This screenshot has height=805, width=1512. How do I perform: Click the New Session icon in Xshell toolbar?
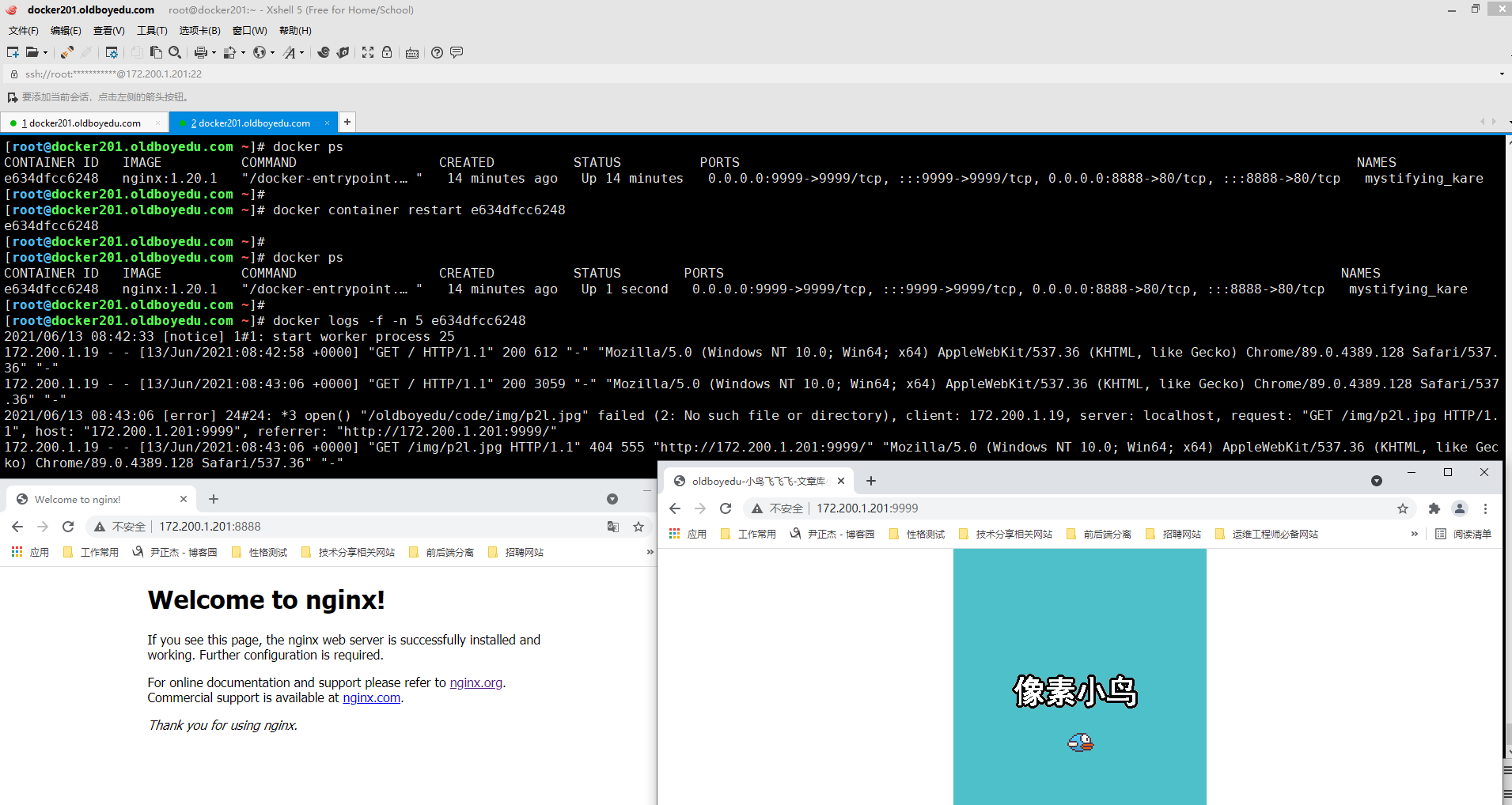coord(13,52)
